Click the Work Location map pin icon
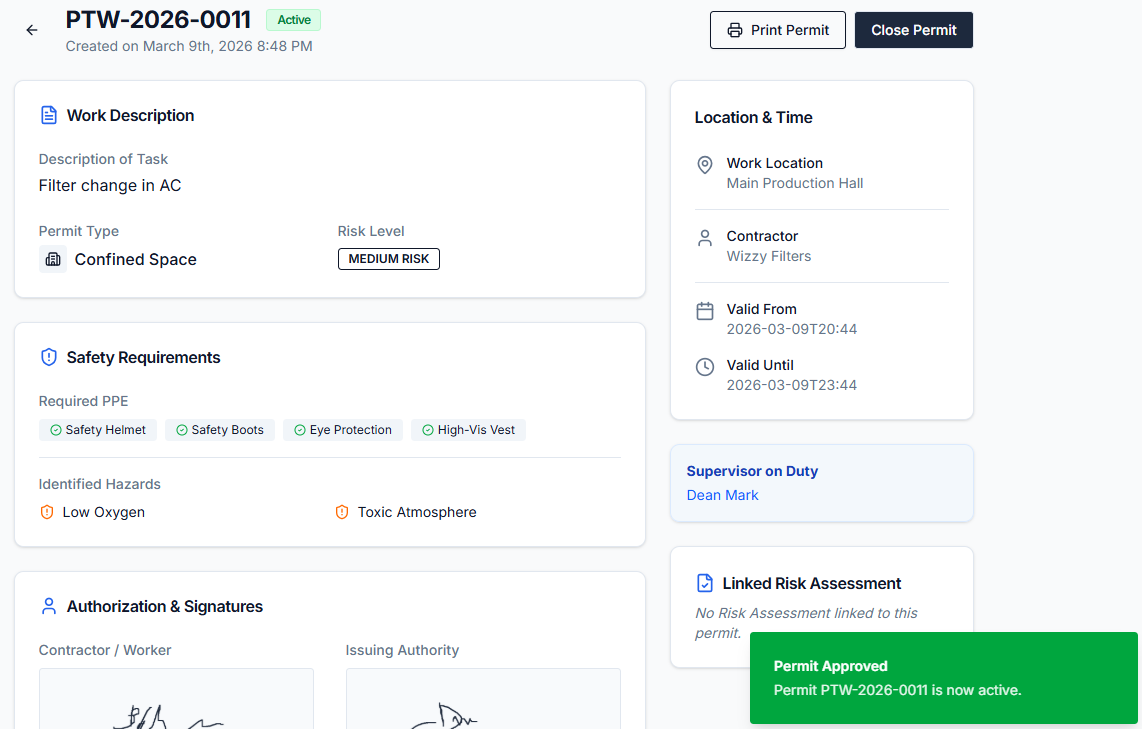 (x=705, y=165)
